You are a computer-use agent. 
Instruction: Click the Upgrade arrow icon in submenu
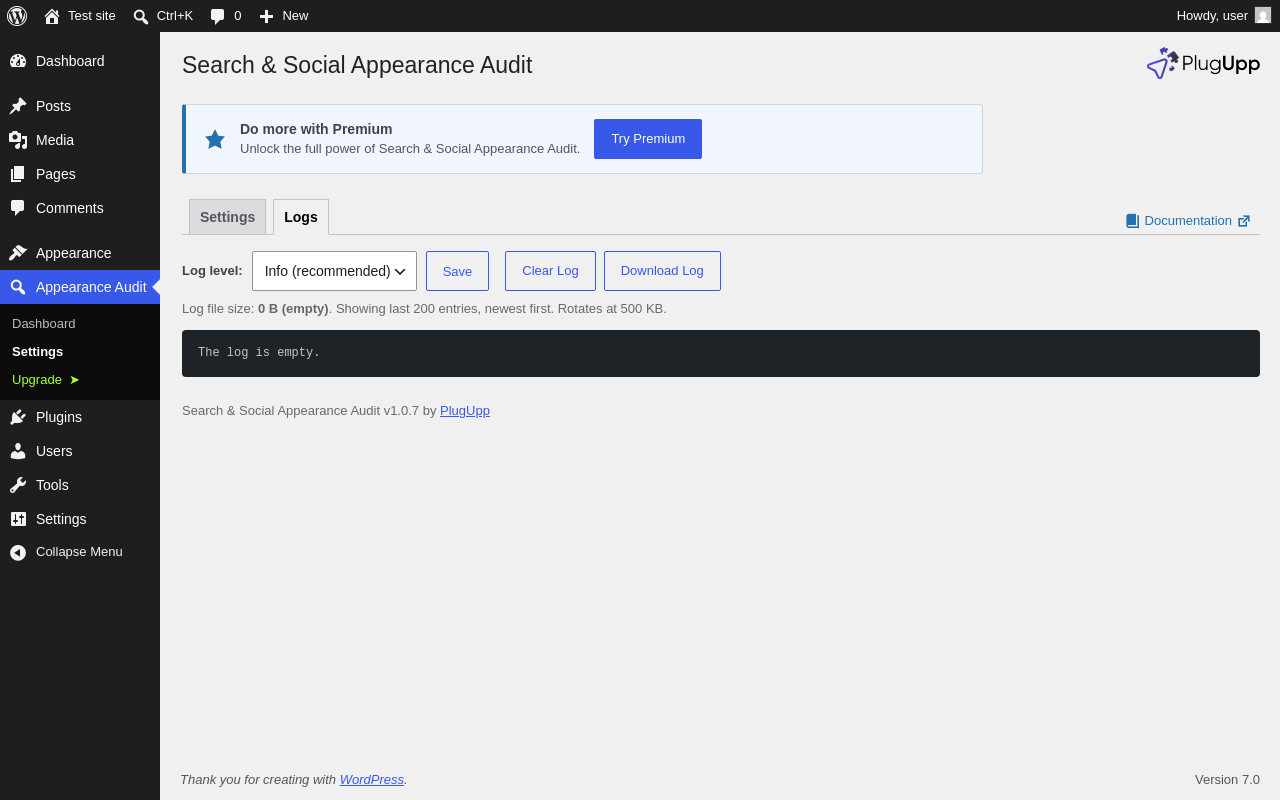tap(74, 380)
